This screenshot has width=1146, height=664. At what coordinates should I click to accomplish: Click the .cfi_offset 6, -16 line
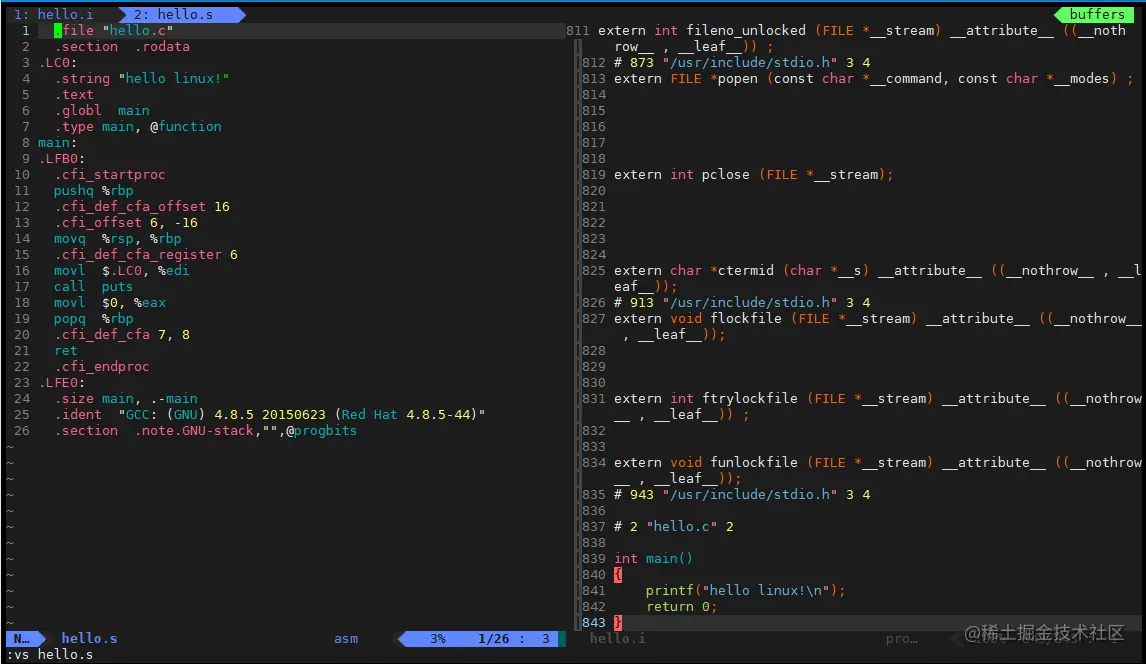126,223
